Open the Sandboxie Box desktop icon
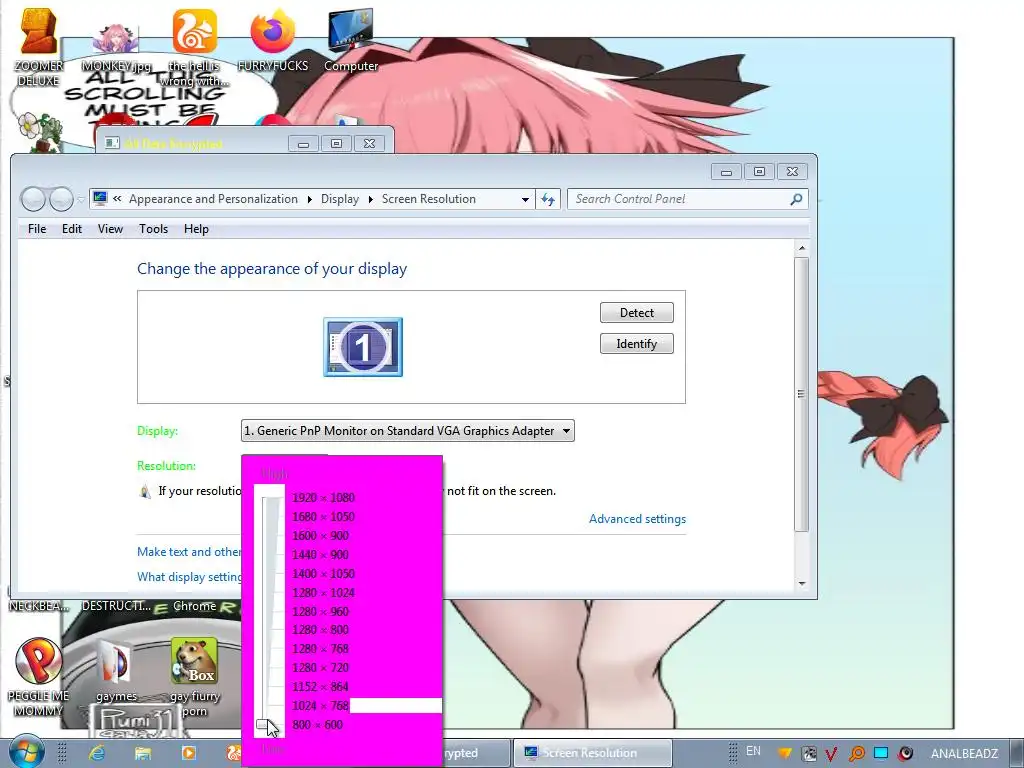The width and height of the screenshot is (1024, 768). [x=194, y=677]
